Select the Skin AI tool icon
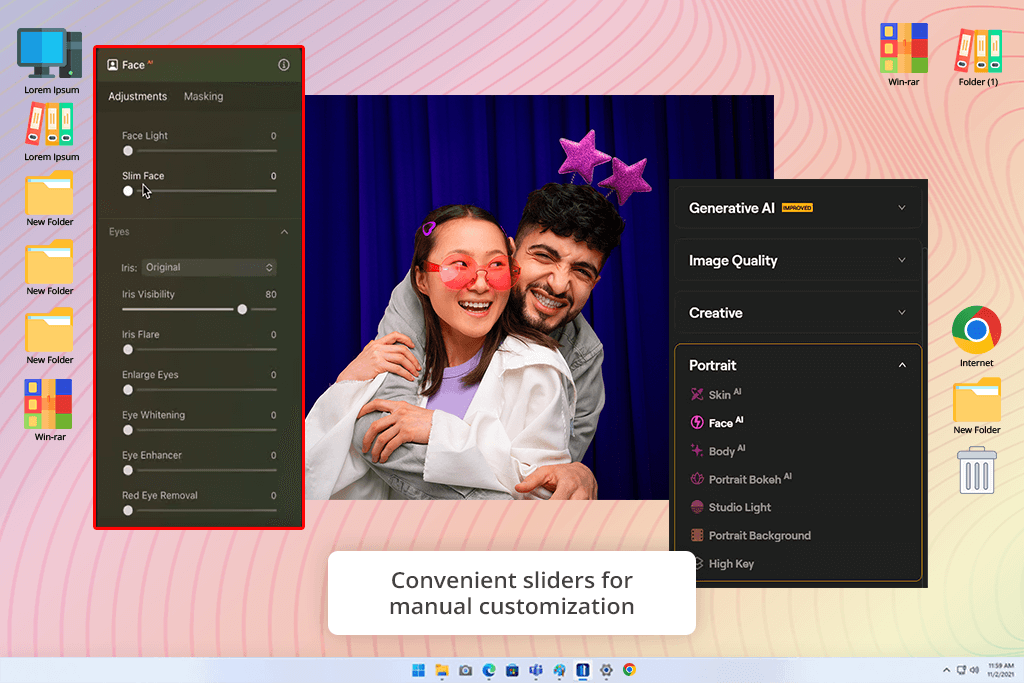Screen dimensions: 1024x683 coord(697,394)
